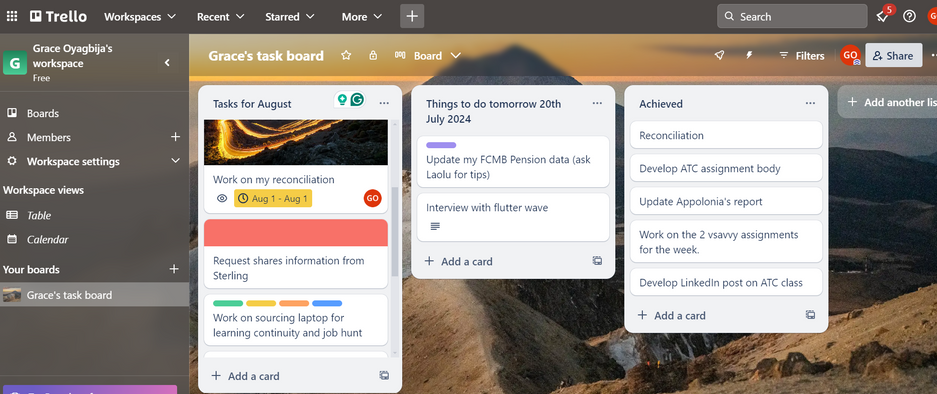Open the Board view switcher dropdown

coord(428,56)
